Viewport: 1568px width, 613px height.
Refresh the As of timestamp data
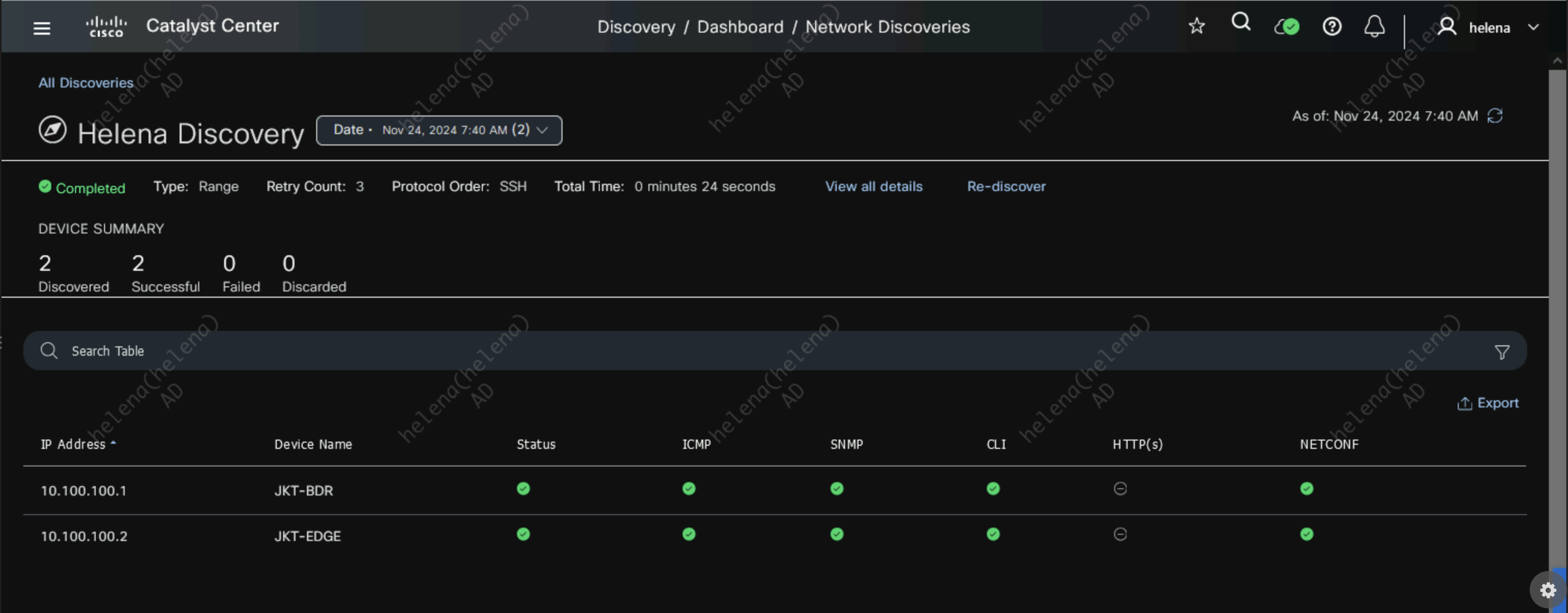(1495, 115)
